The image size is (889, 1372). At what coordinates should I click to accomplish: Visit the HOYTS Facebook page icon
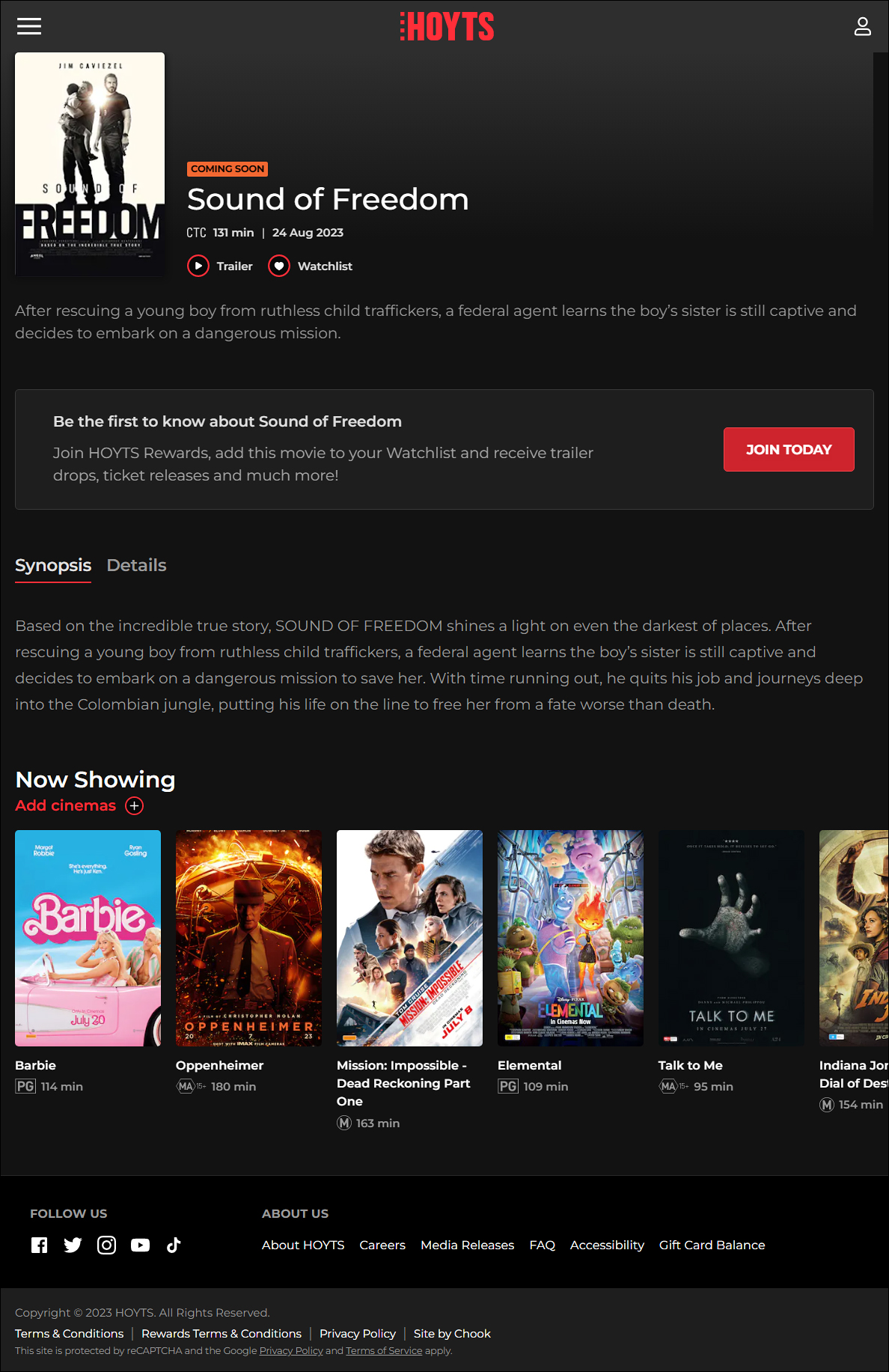click(x=39, y=1245)
